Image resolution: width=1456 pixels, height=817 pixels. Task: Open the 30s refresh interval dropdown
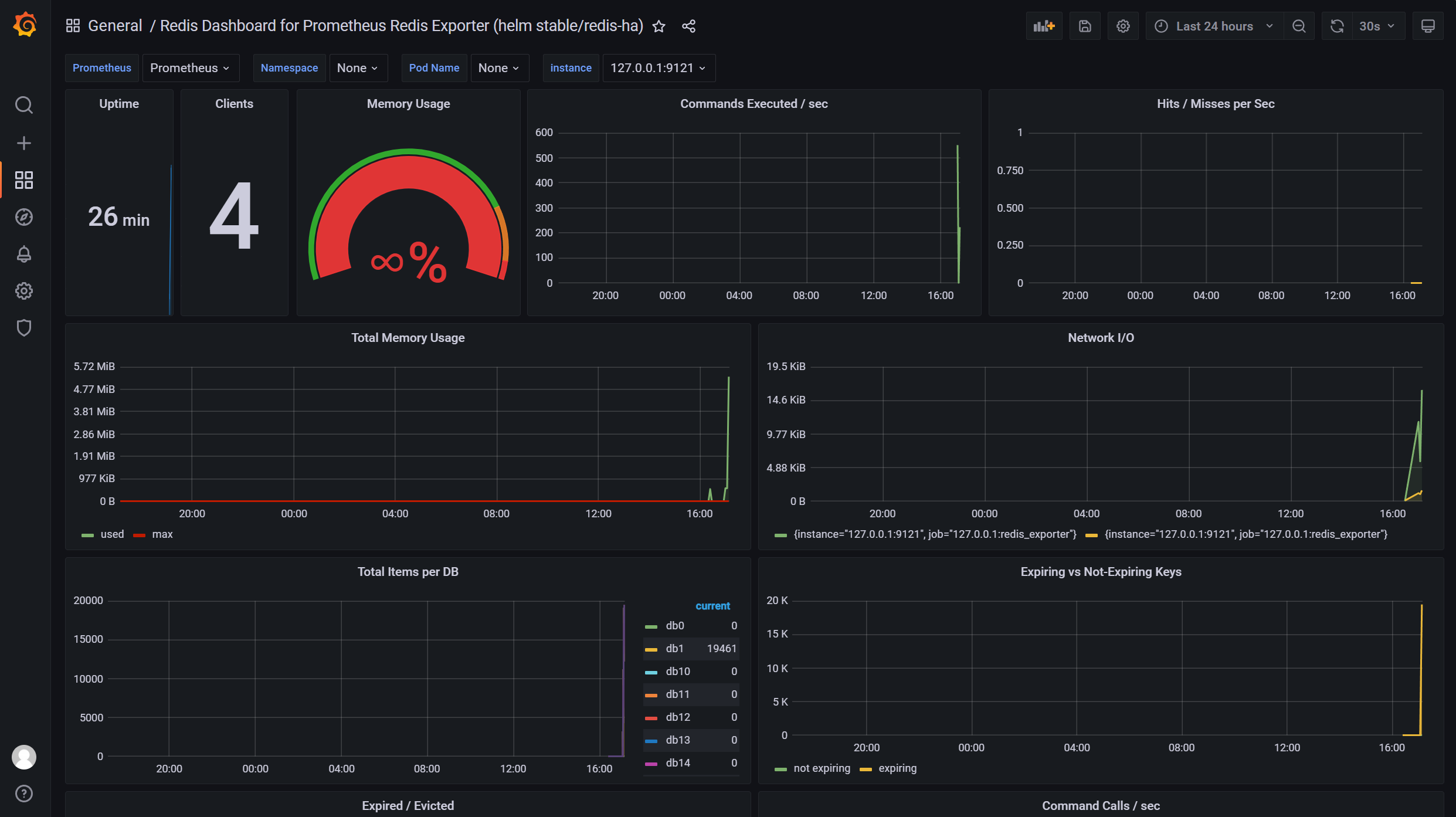1378,26
